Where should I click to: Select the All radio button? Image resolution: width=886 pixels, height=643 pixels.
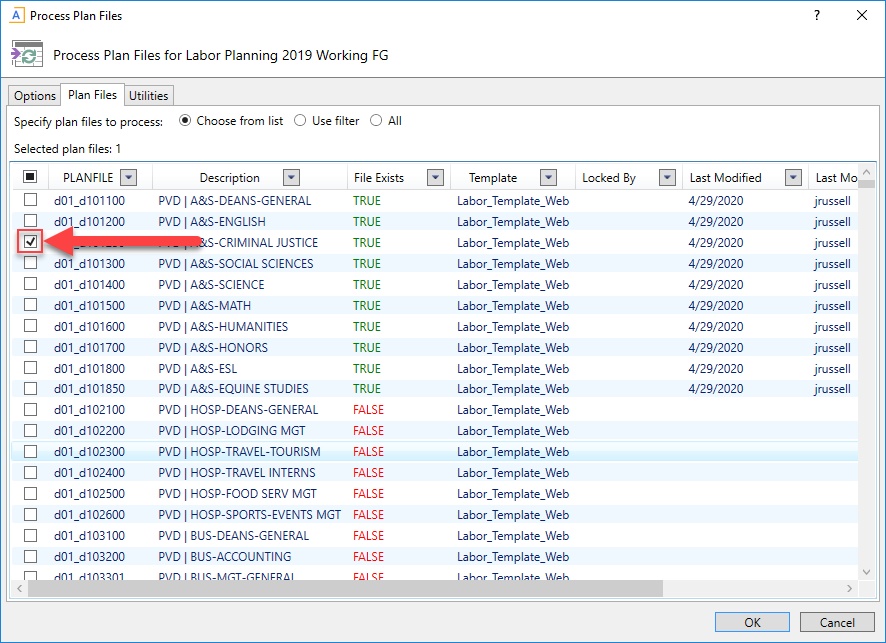[376, 121]
